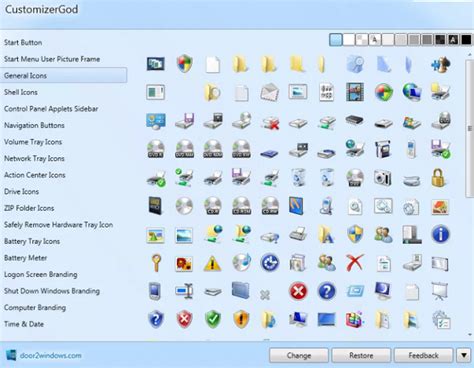474x368 pixels.
Task: Switch to Shell Icons category
Action: click(21, 92)
